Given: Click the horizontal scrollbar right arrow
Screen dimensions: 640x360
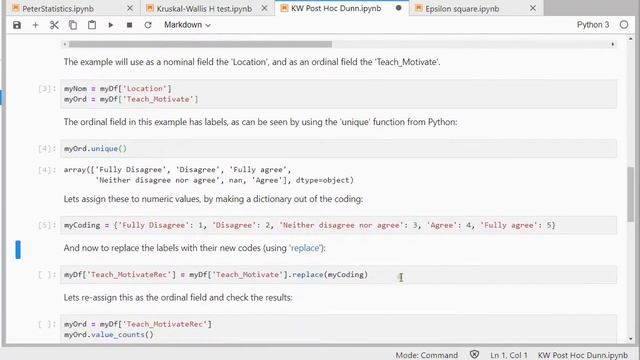Looking at the screenshot, I should (x=613, y=44).
